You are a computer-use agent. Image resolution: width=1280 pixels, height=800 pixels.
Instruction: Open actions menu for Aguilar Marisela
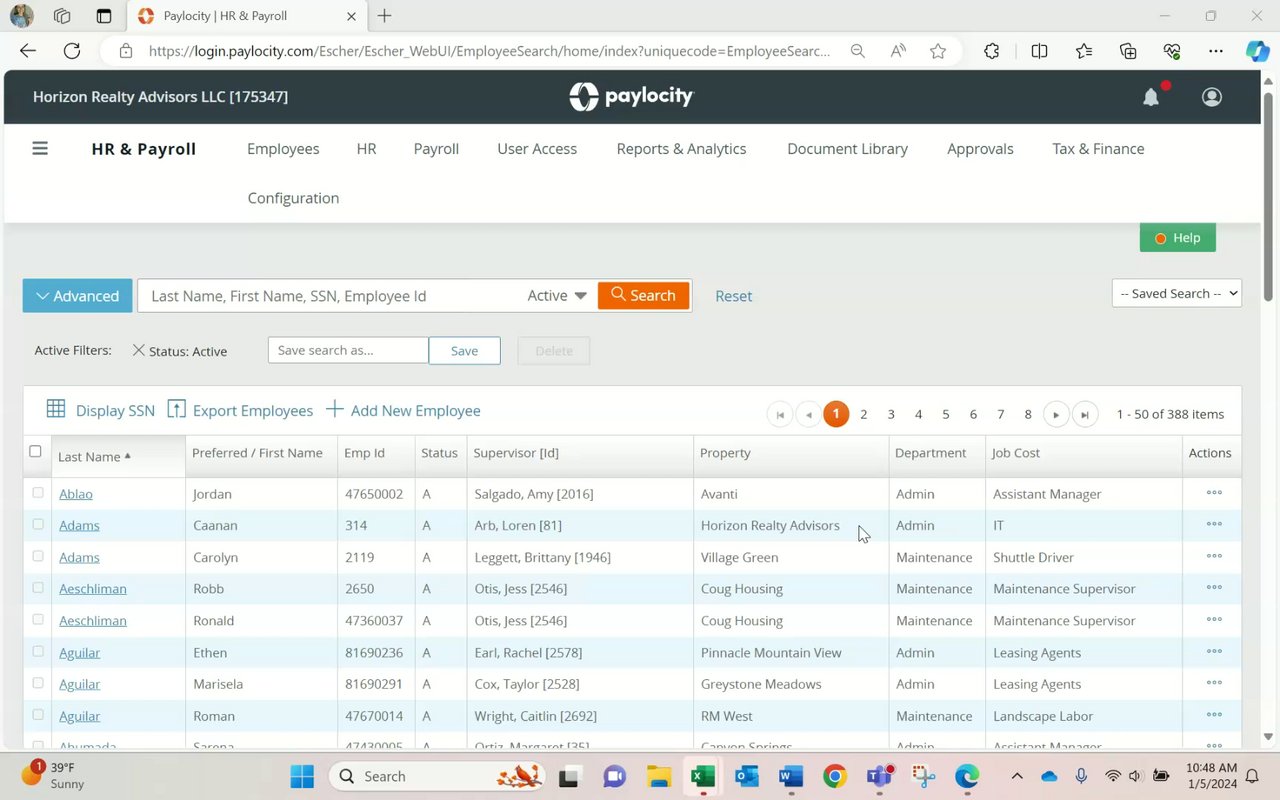pyautogui.click(x=1214, y=683)
